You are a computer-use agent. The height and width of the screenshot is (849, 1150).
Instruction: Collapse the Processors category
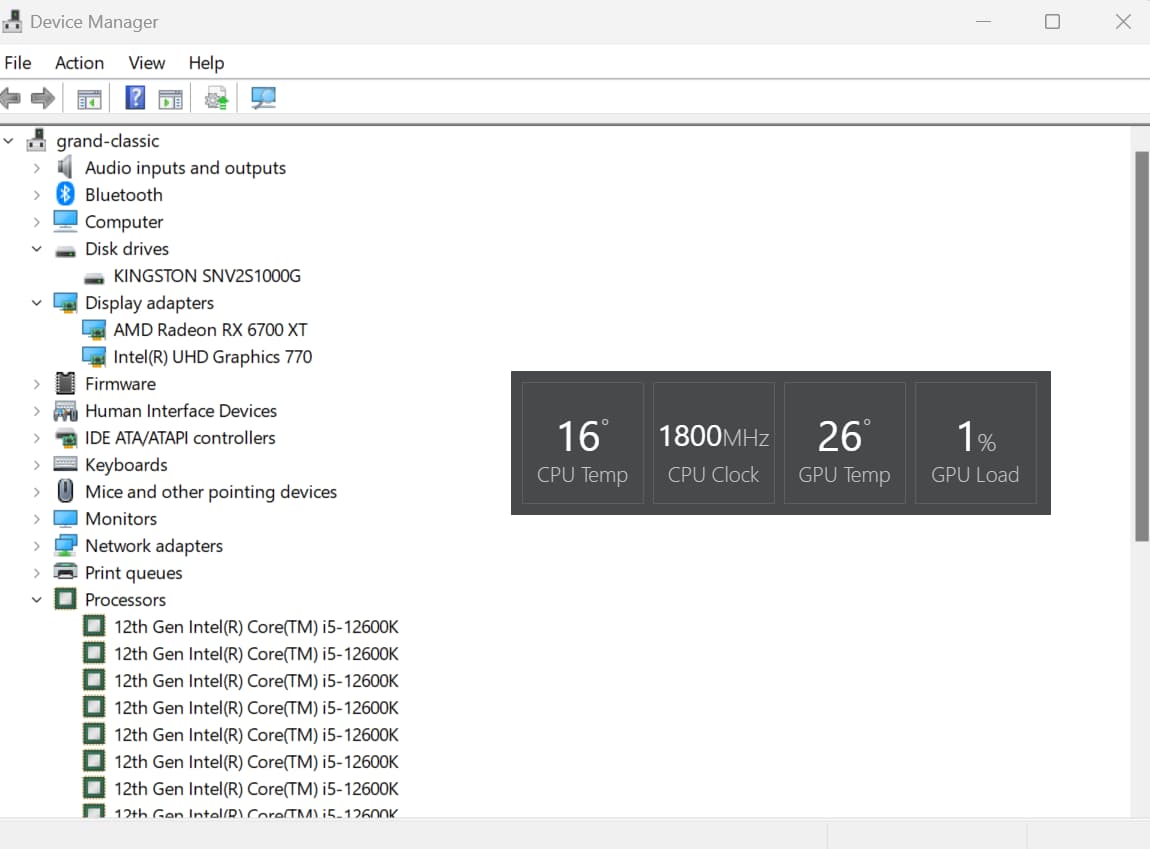[37, 600]
